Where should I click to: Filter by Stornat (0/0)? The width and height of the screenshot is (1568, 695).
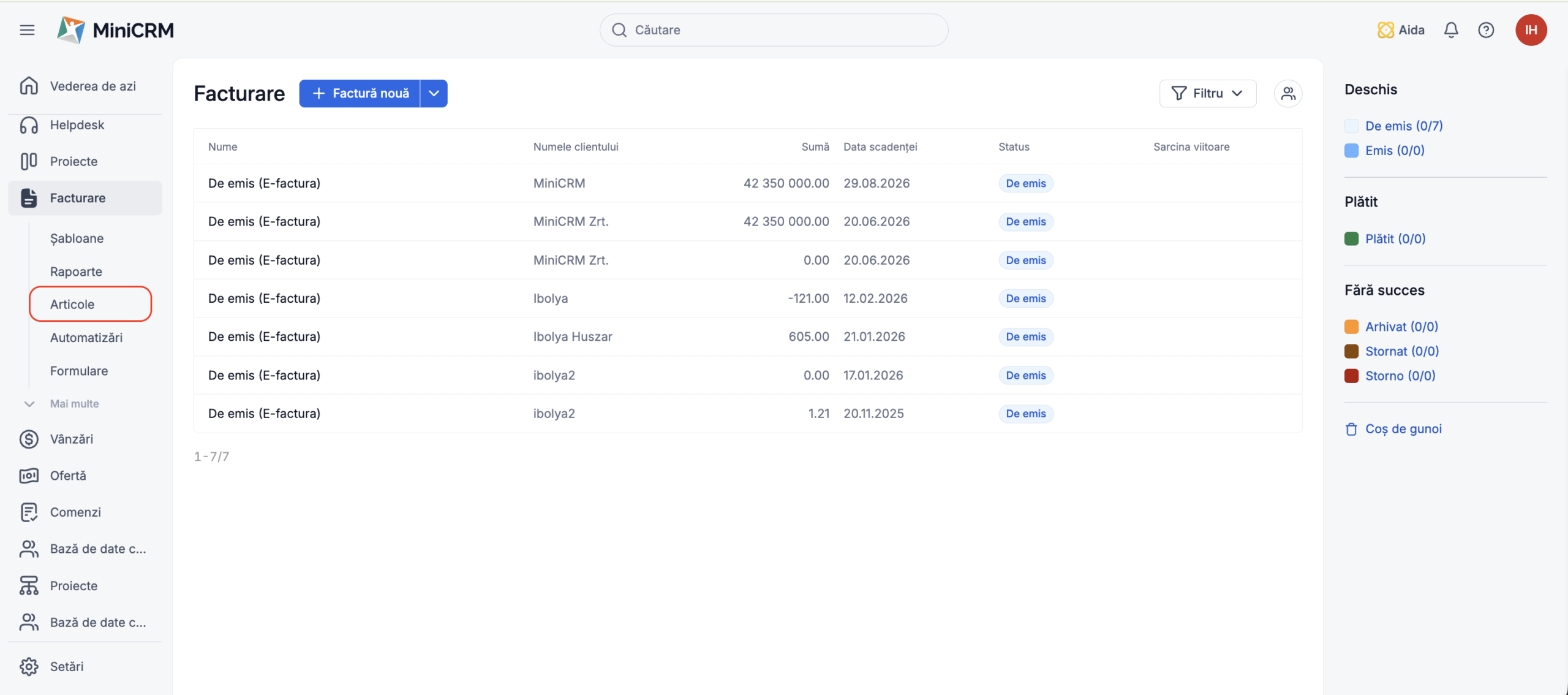coord(1402,351)
